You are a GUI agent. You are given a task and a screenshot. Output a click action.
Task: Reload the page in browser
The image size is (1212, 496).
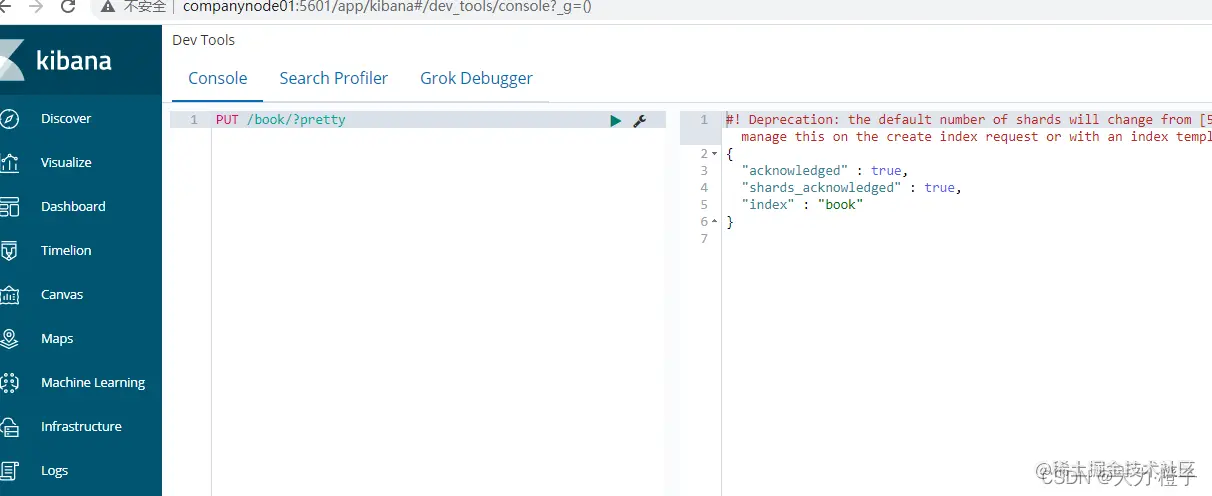(x=68, y=7)
